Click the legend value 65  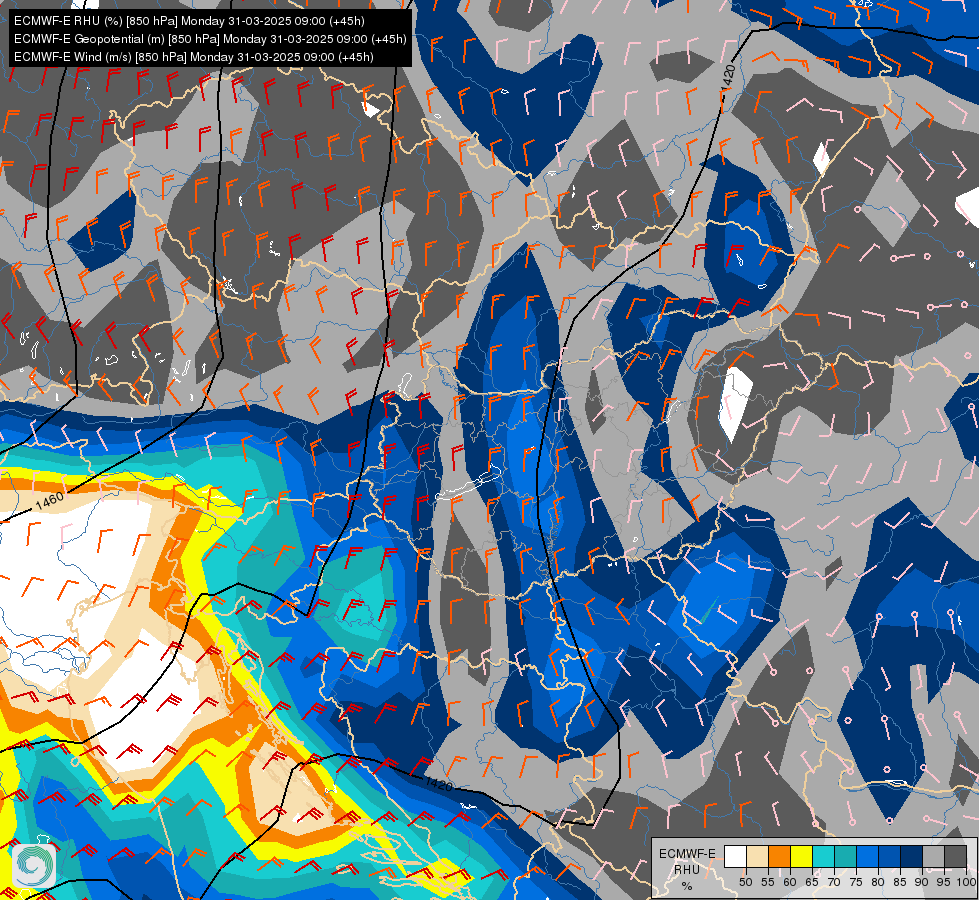tap(812, 882)
